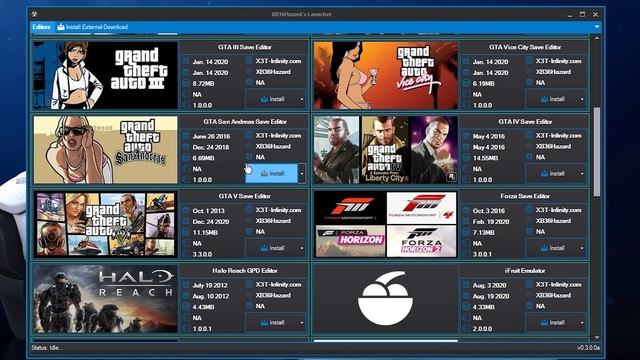640x360 pixels.
Task: Open the Install External Download tab
Action: (93, 27)
